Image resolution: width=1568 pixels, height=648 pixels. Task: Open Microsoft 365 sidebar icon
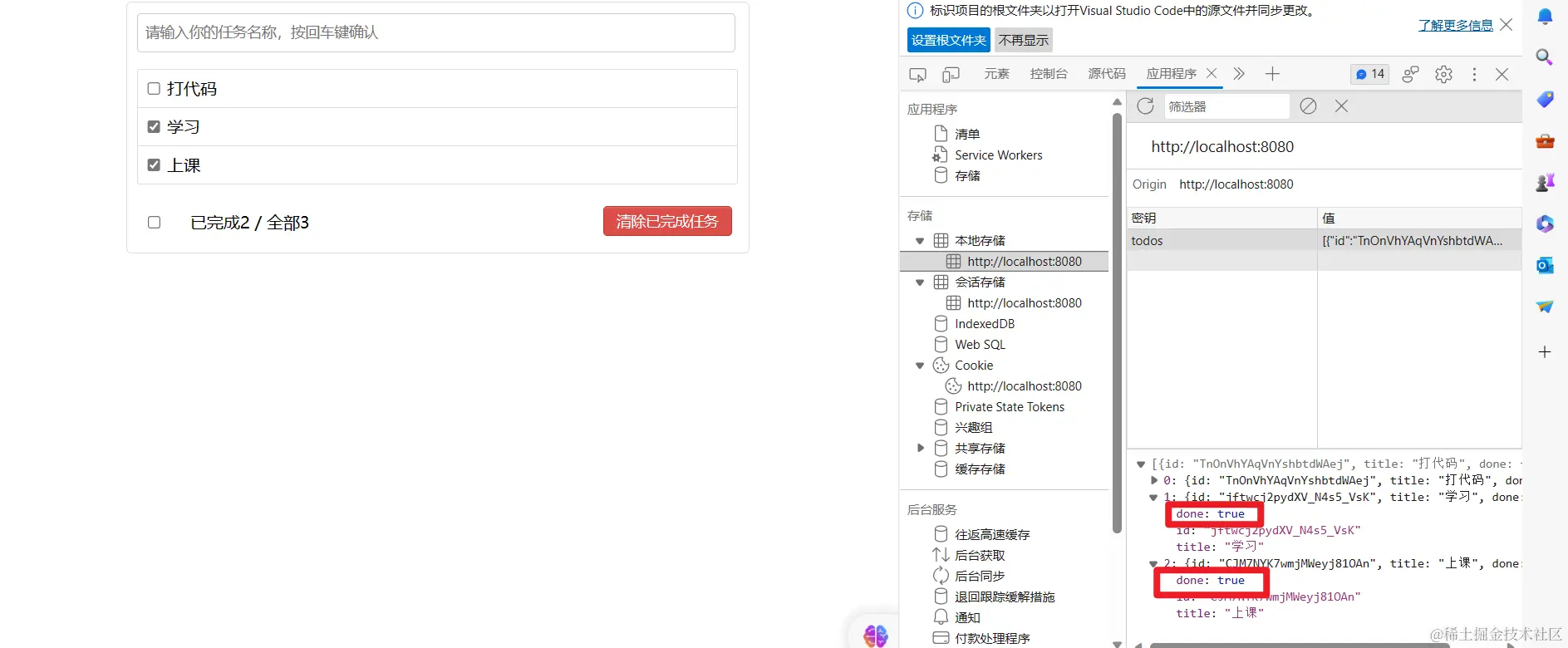[1545, 223]
